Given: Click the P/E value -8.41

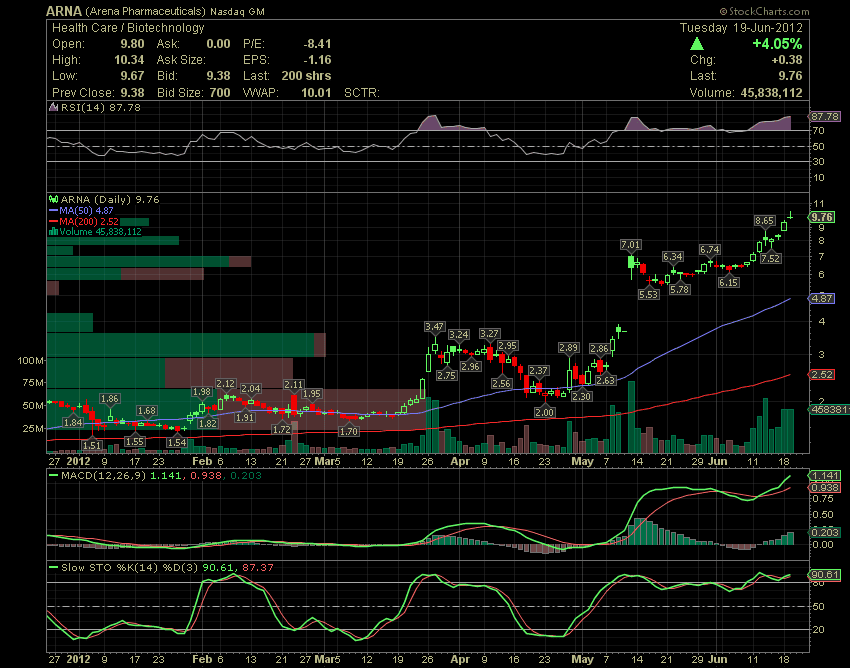Looking at the screenshot, I should [317, 44].
